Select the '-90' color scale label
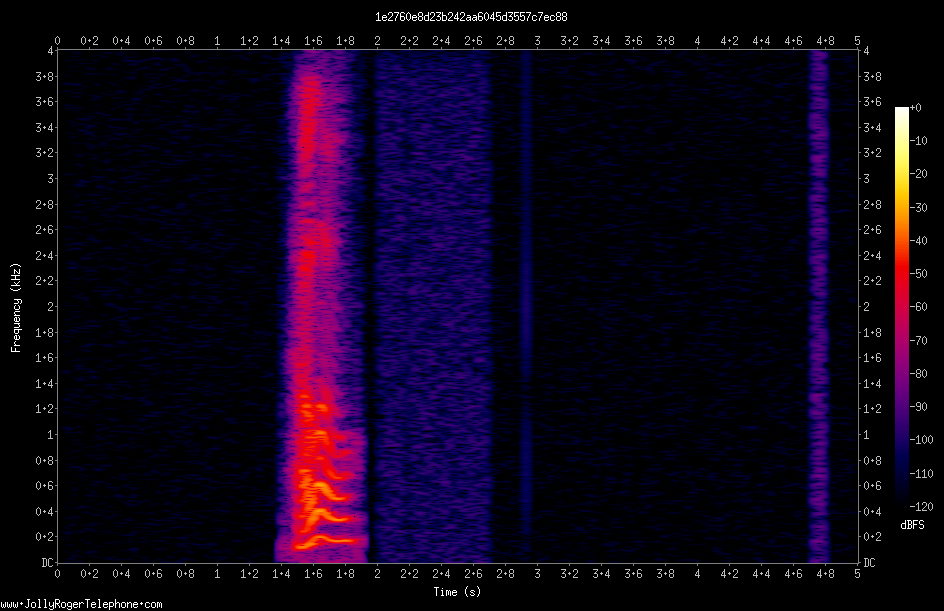Image resolution: width=944 pixels, height=611 pixels. coord(918,407)
